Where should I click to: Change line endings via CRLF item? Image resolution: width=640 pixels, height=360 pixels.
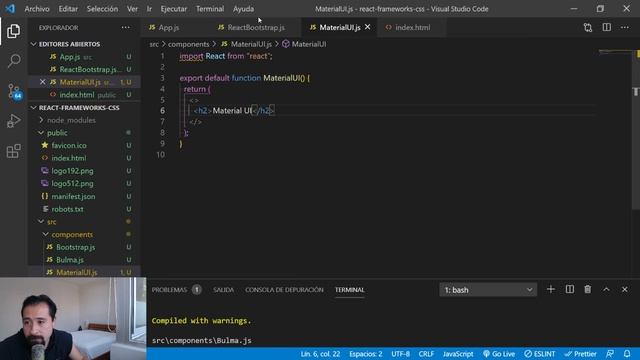tap(426, 354)
